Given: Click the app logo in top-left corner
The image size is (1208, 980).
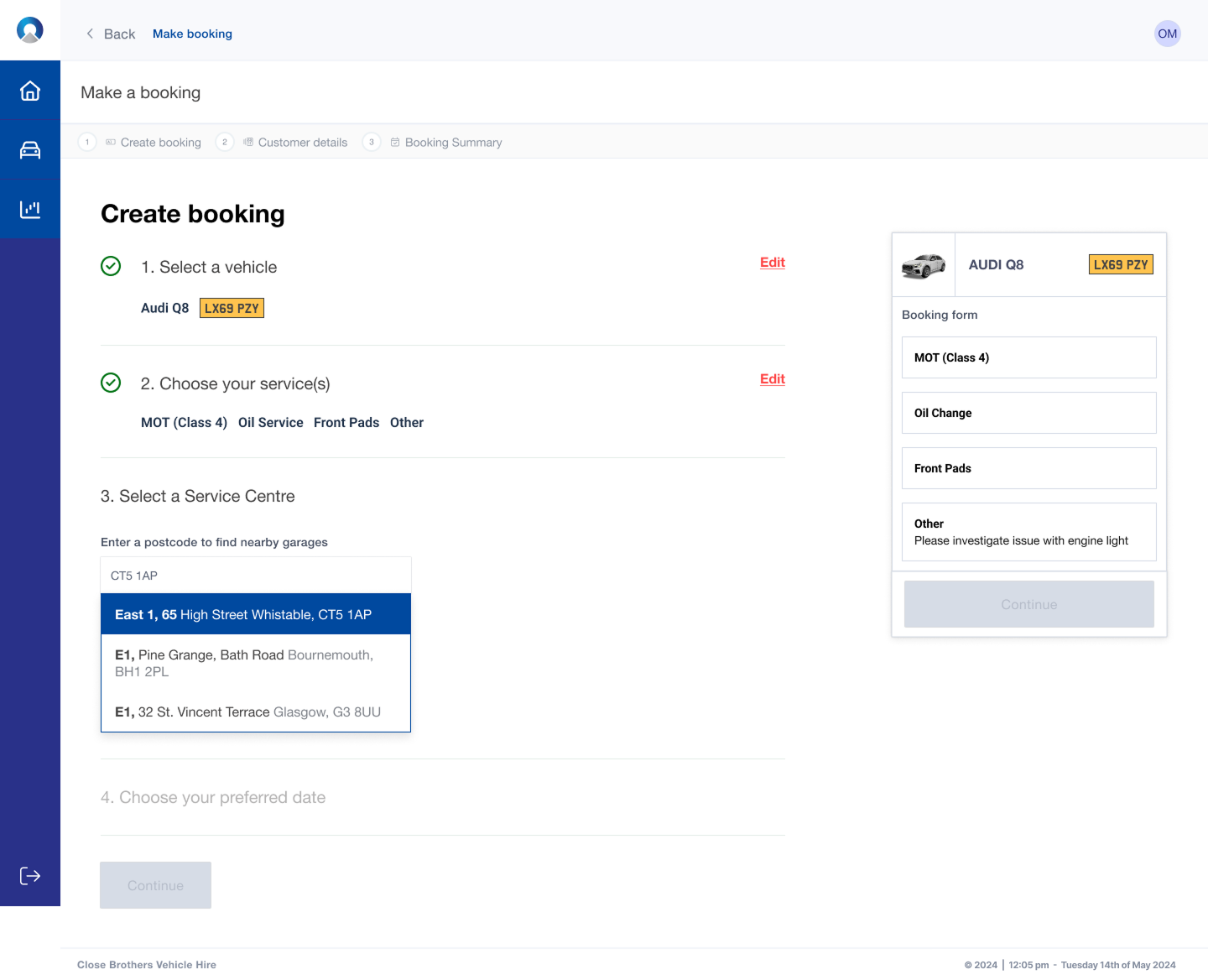Looking at the screenshot, I should click(x=30, y=30).
